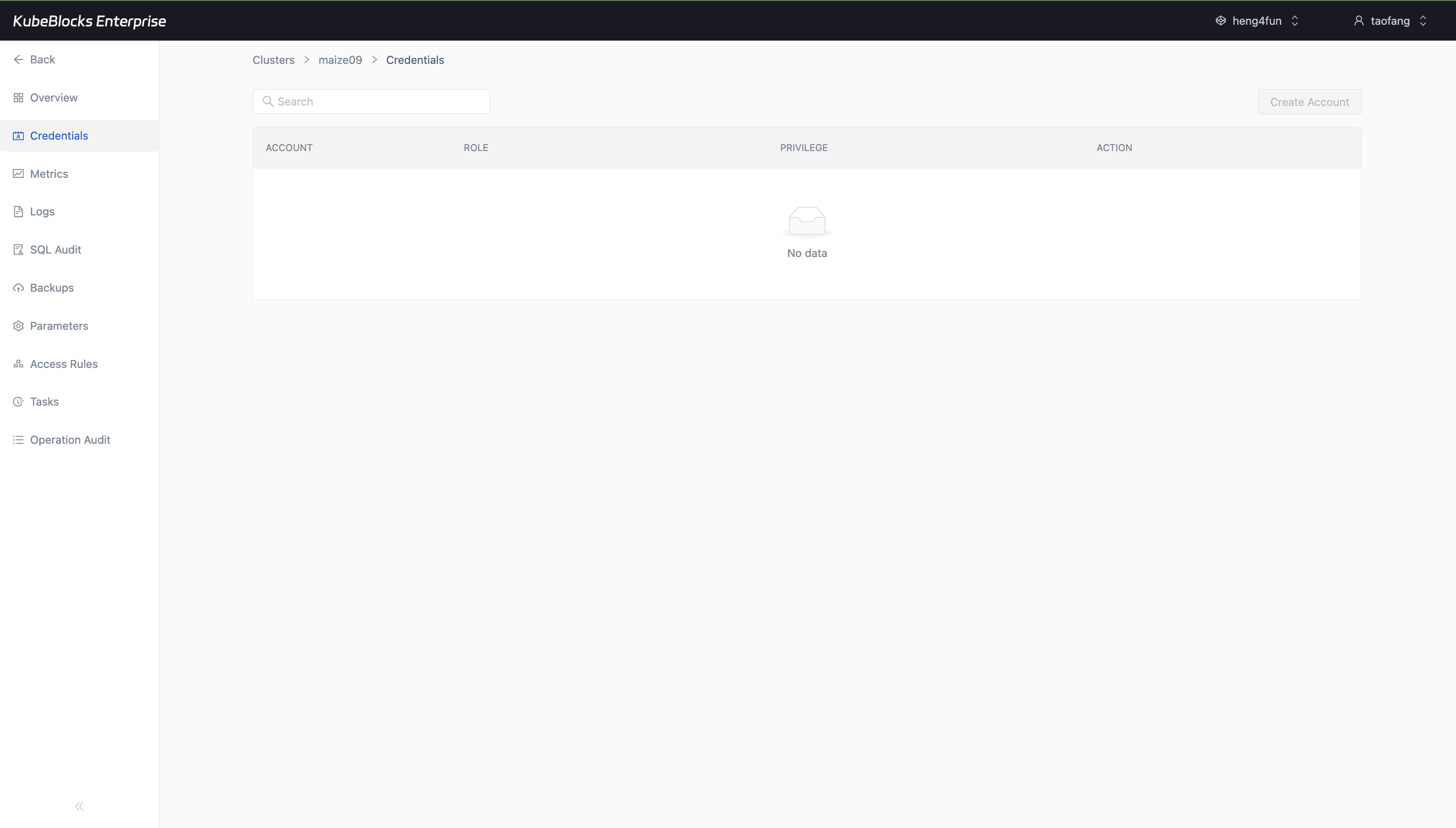
Task: Click ACTION column header
Action: pos(1114,148)
